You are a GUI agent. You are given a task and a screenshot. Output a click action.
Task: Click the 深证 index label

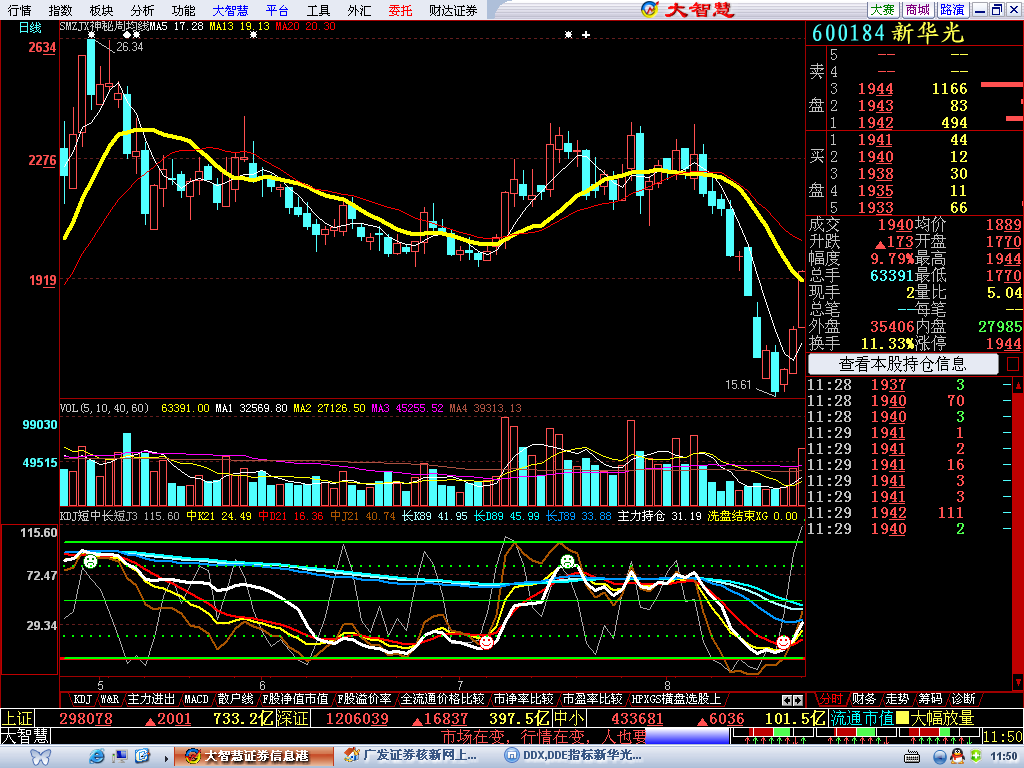click(x=291, y=718)
